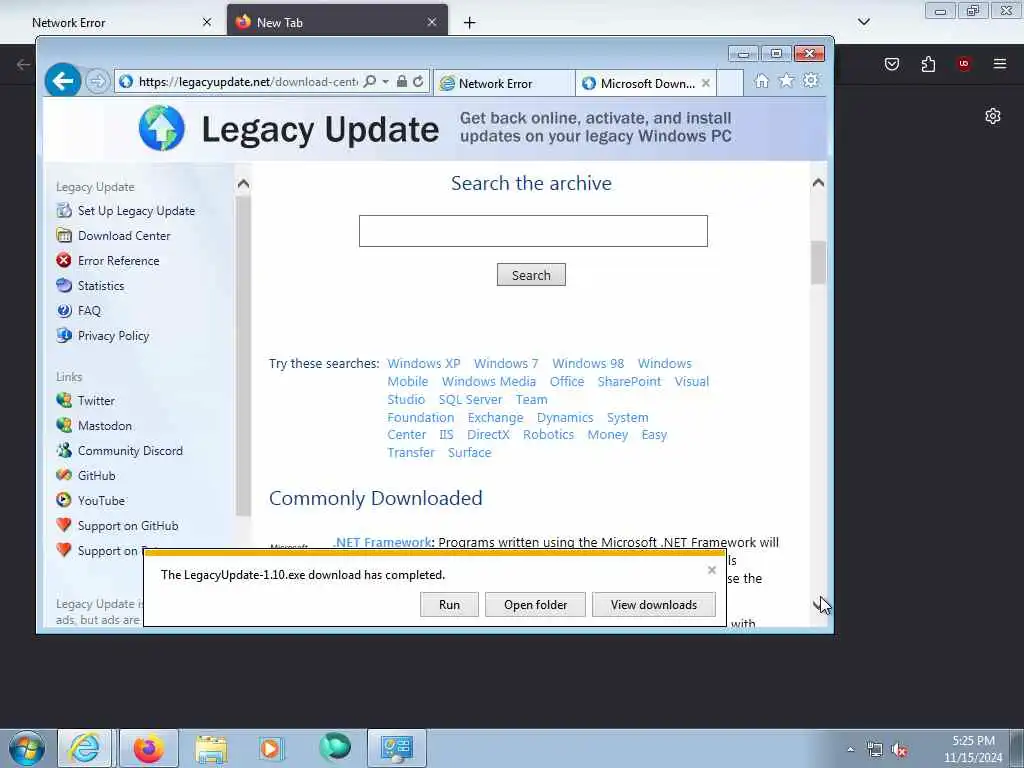1024x768 pixels.
Task: Open the Windows 7 suggested search
Action: (x=506, y=364)
